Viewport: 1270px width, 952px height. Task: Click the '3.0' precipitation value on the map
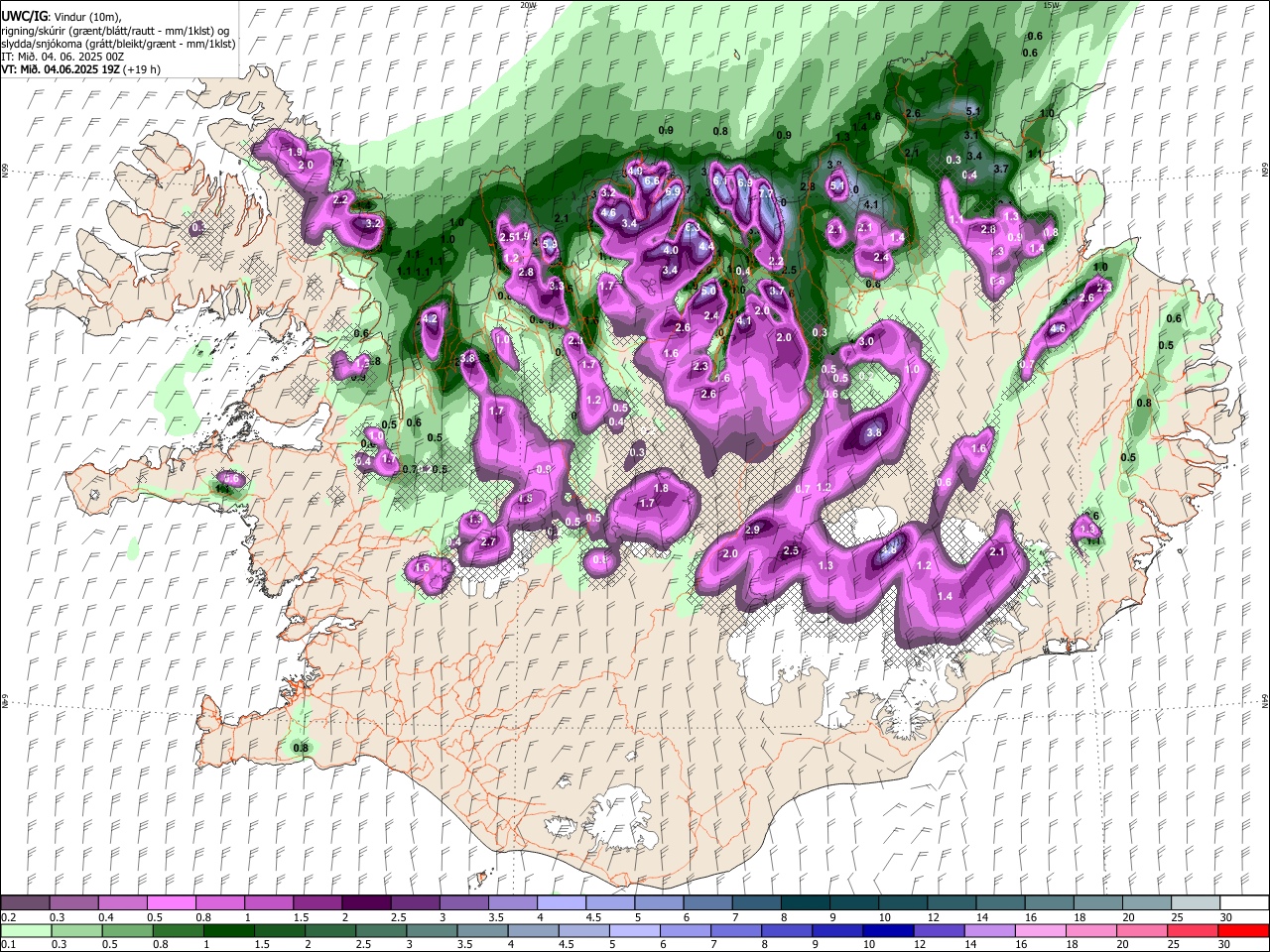tap(866, 341)
